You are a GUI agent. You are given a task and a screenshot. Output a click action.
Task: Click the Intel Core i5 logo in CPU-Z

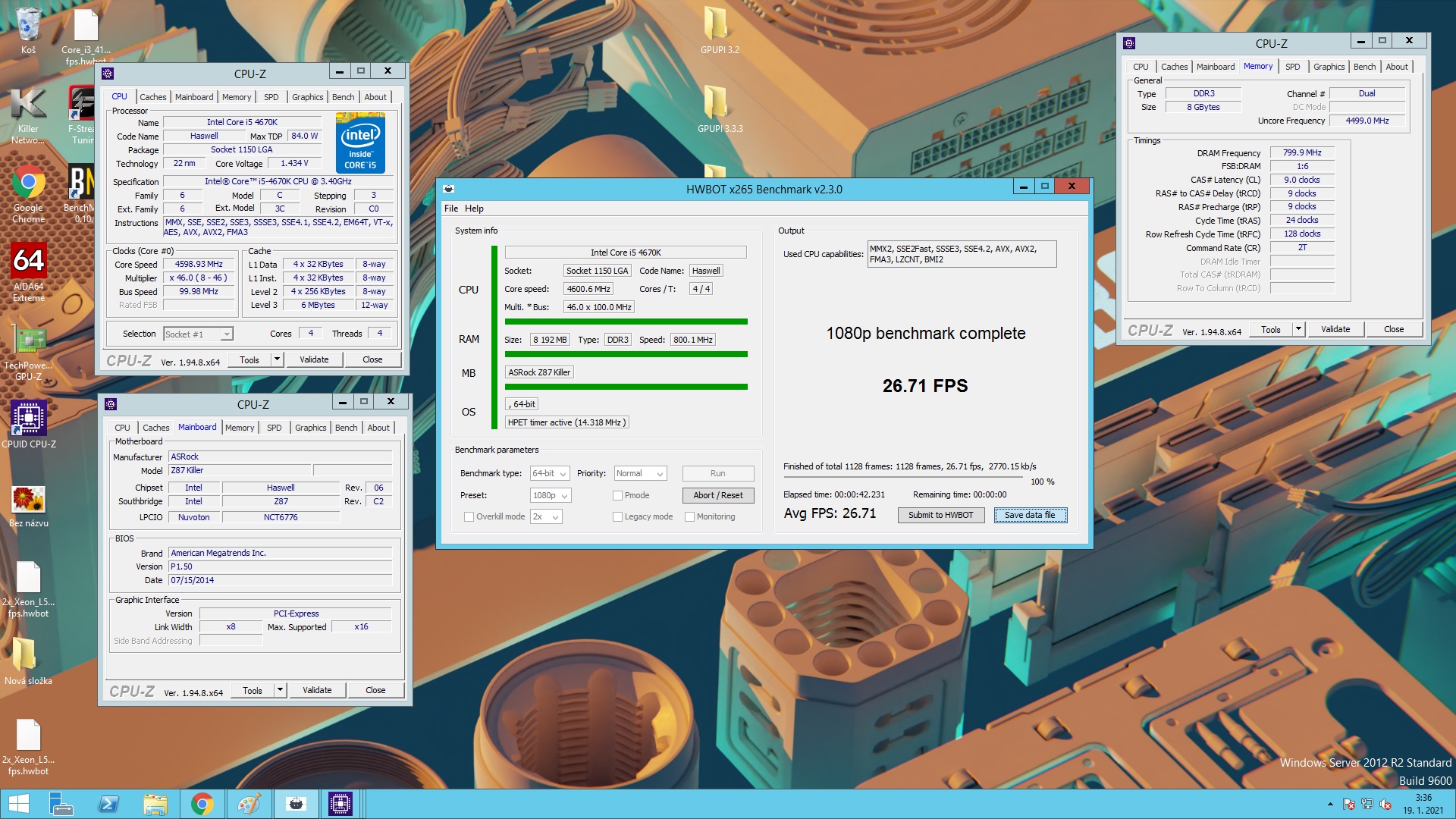(x=360, y=143)
